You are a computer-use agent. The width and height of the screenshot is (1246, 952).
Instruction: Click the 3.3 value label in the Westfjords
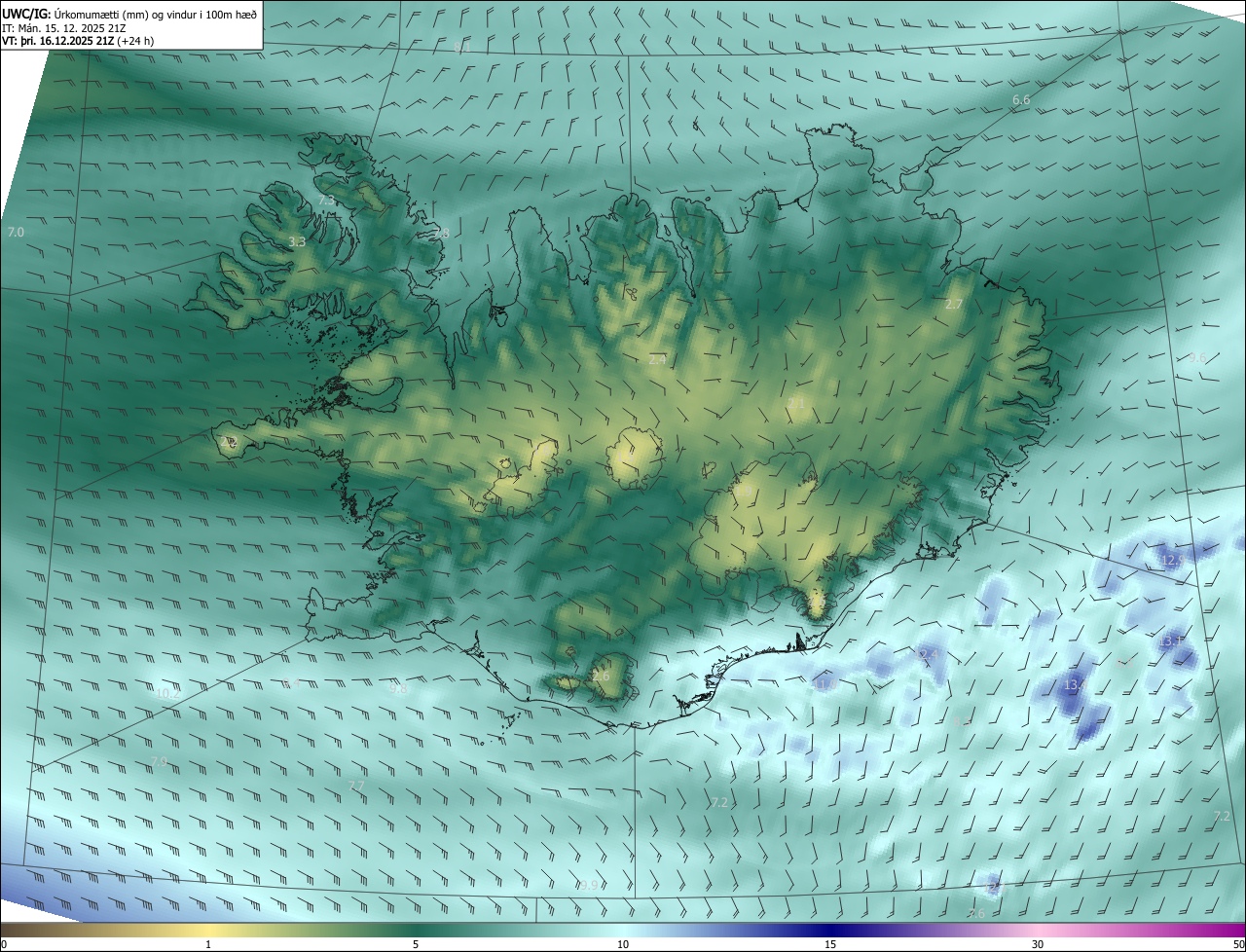[297, 241]
